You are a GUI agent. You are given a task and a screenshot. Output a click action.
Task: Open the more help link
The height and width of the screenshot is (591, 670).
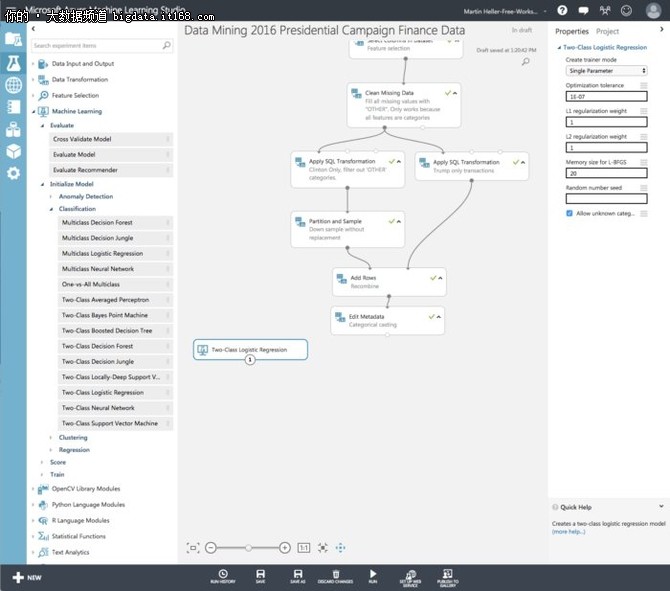click(568, 532)
